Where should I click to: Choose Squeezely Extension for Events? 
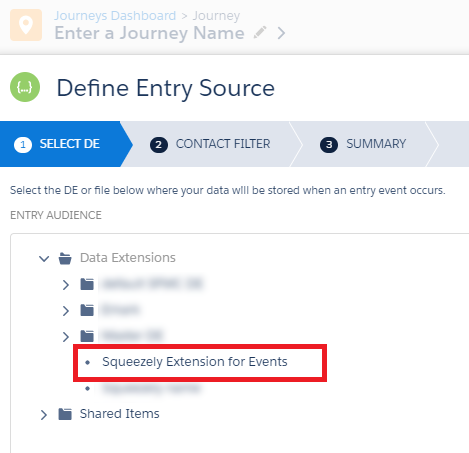[x=195, y=362]
